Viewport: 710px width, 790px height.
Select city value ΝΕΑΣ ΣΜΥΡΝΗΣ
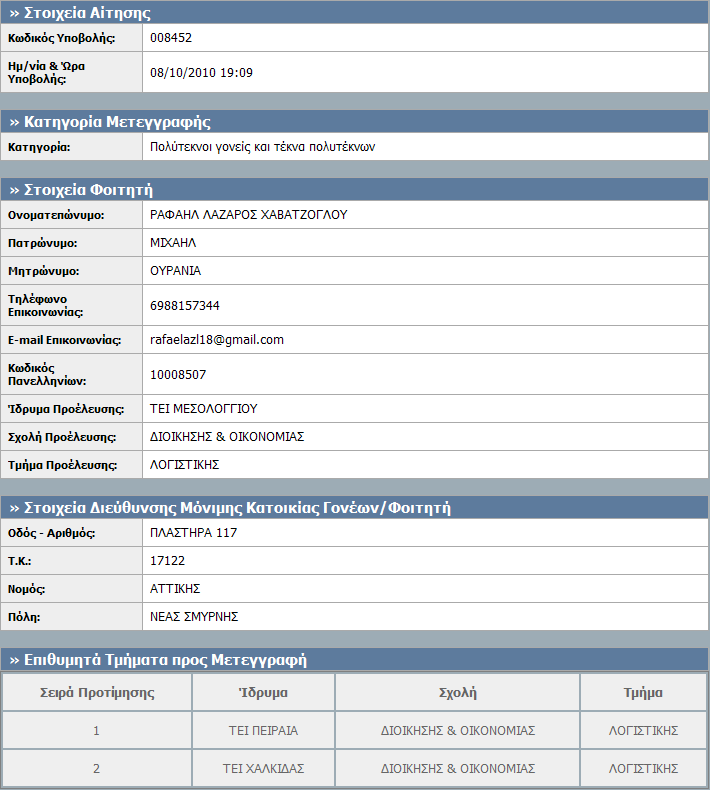click(x=194, y=617)
